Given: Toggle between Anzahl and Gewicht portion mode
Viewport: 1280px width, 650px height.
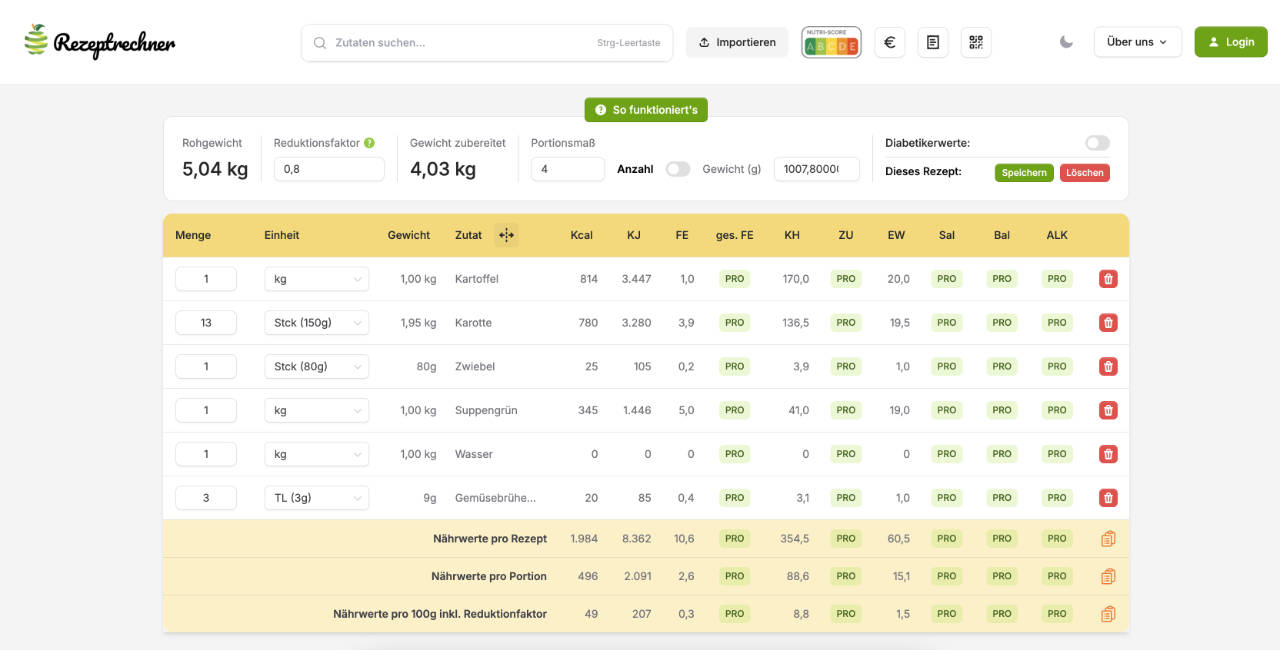Looking at the screenshot, I should tap(678, 169).
